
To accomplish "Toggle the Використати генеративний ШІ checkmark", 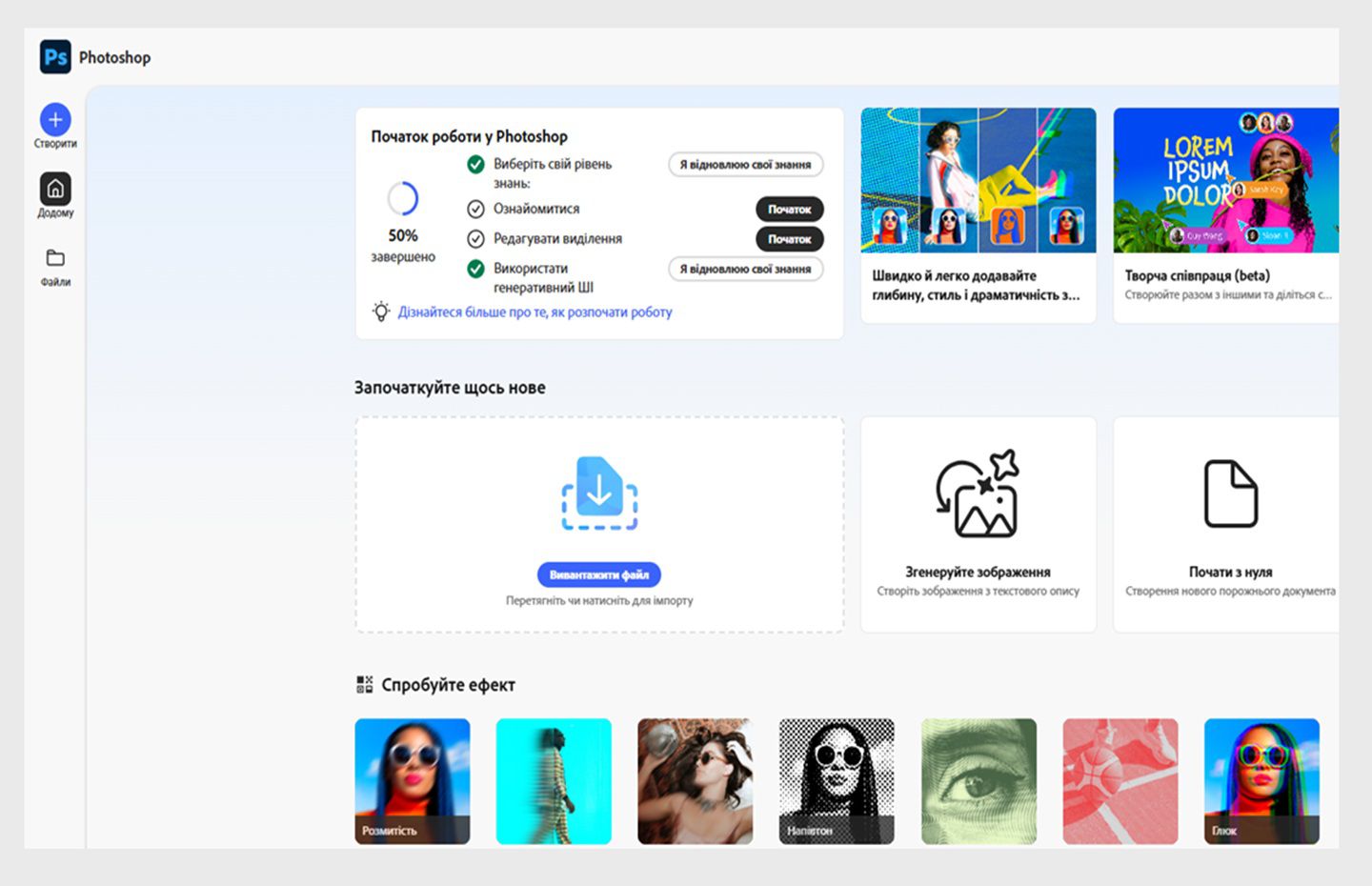I will pyautogui.click(x=475, y=269).
